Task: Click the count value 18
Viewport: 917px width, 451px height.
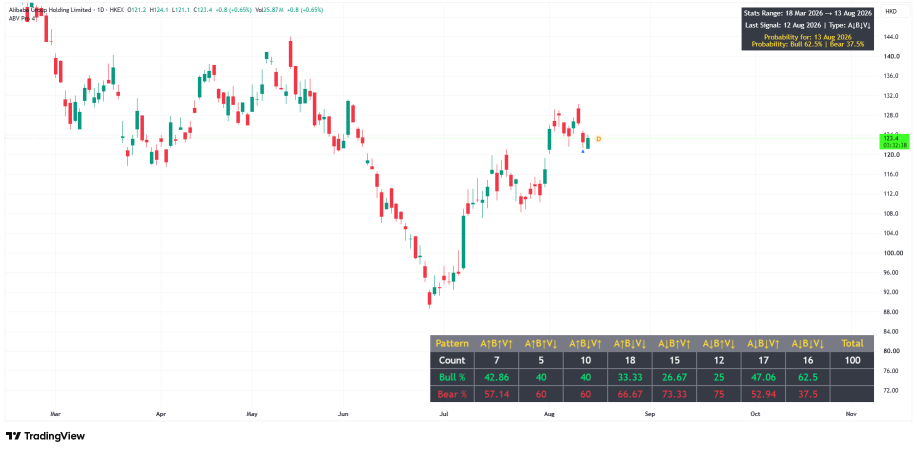Action: click(x=629, y=360)
